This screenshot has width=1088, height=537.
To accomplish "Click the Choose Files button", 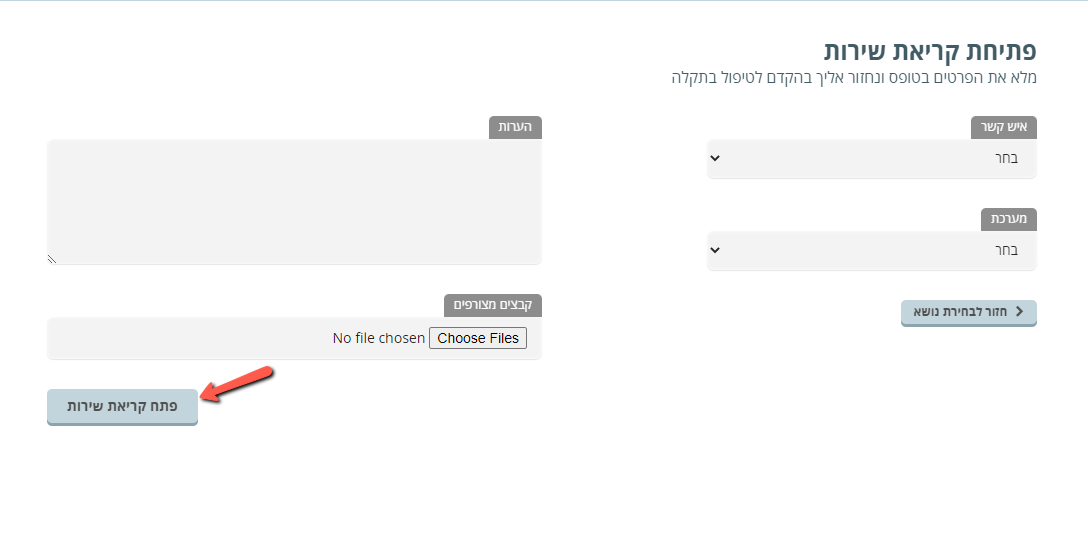I will point(478,338).
